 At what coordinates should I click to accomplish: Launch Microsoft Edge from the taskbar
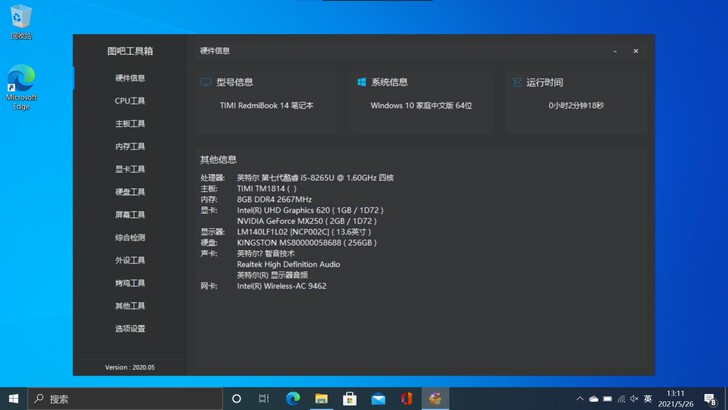tap(292, 398)
